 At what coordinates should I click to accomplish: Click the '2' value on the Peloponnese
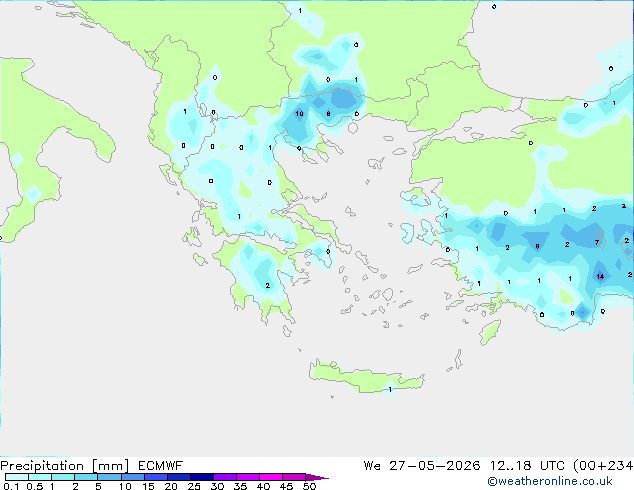pyautogui.click(x=267, y=285)
